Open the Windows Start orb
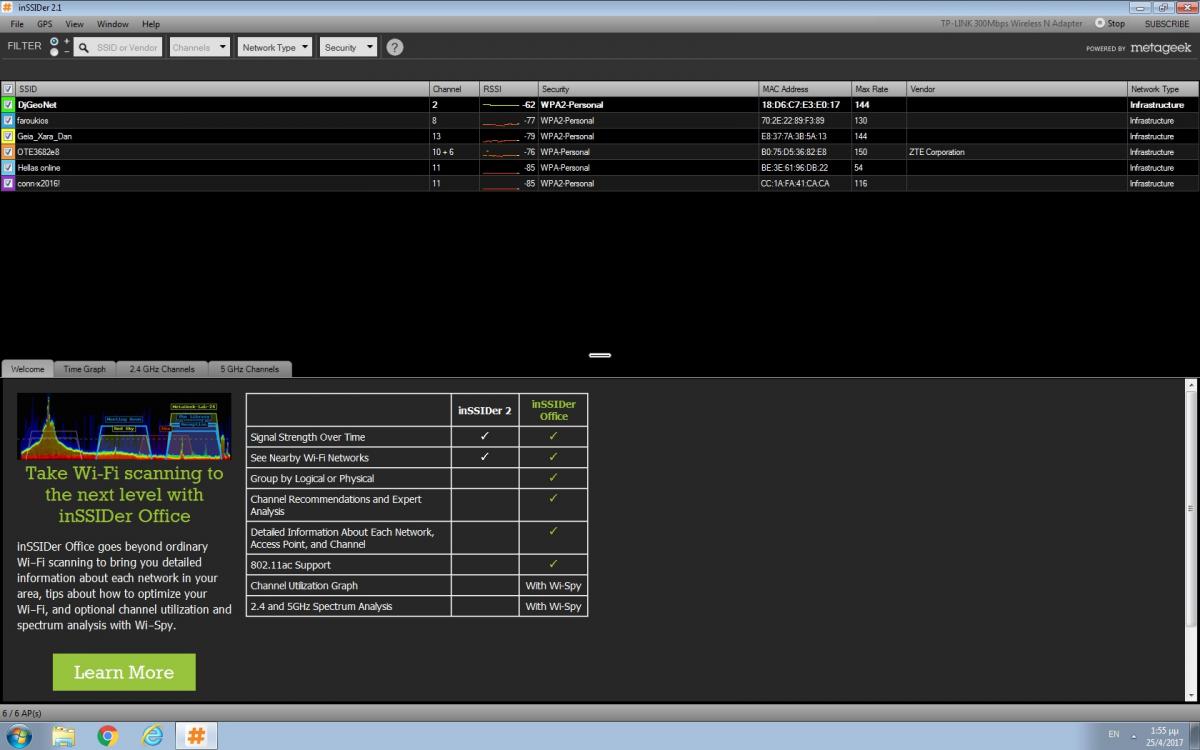 click(18, 736)
